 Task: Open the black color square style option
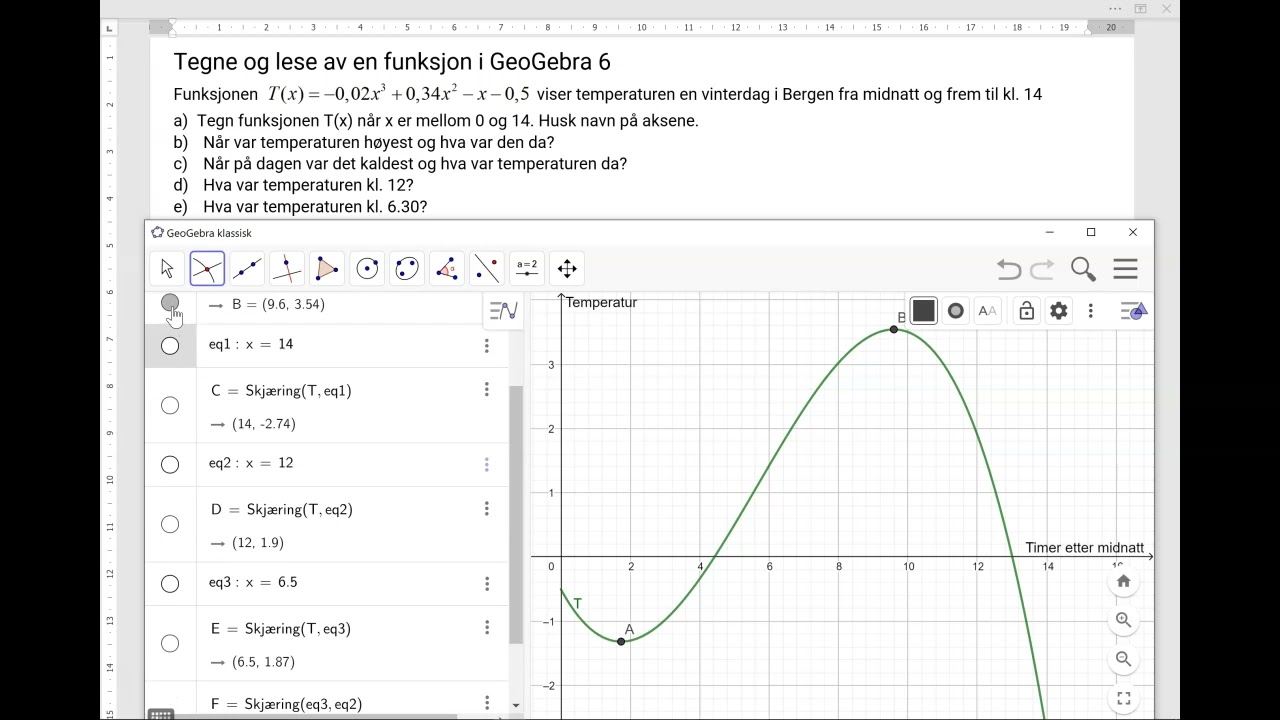[924, 311]
